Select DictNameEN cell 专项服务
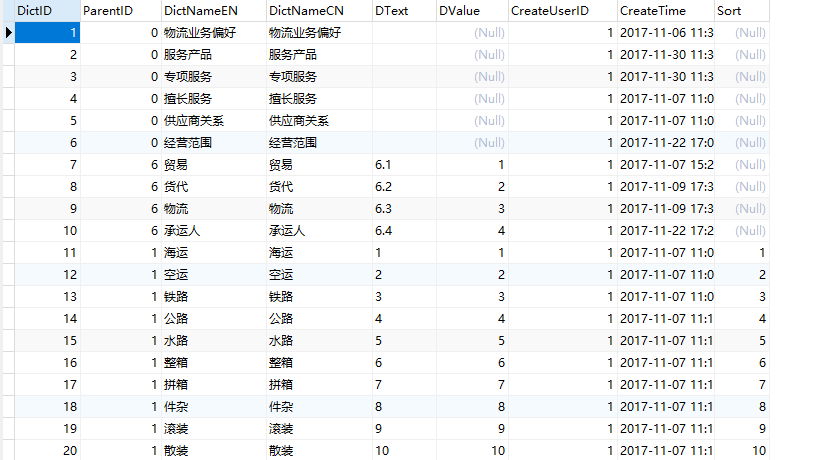Screen dimensions: 838x460 pyautogui.click(x=214, y=76)
